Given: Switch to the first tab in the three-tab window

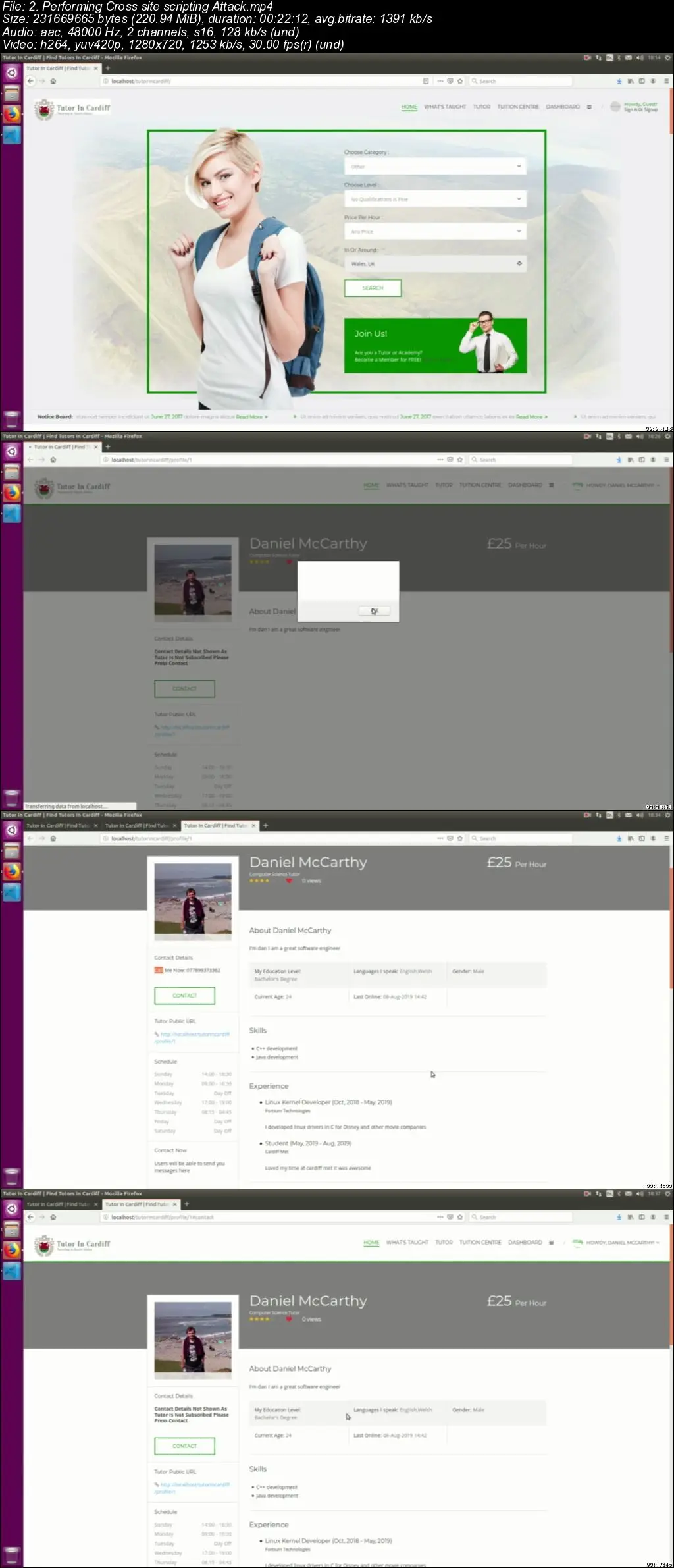Looking at the screenshot, I should tap(62, 826).
